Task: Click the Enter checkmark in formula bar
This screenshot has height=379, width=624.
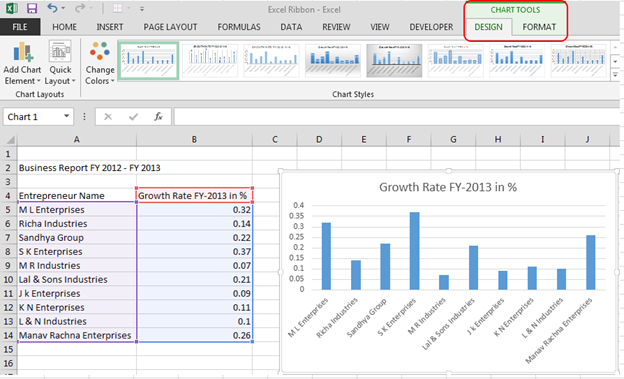Action: pos(134,117)
